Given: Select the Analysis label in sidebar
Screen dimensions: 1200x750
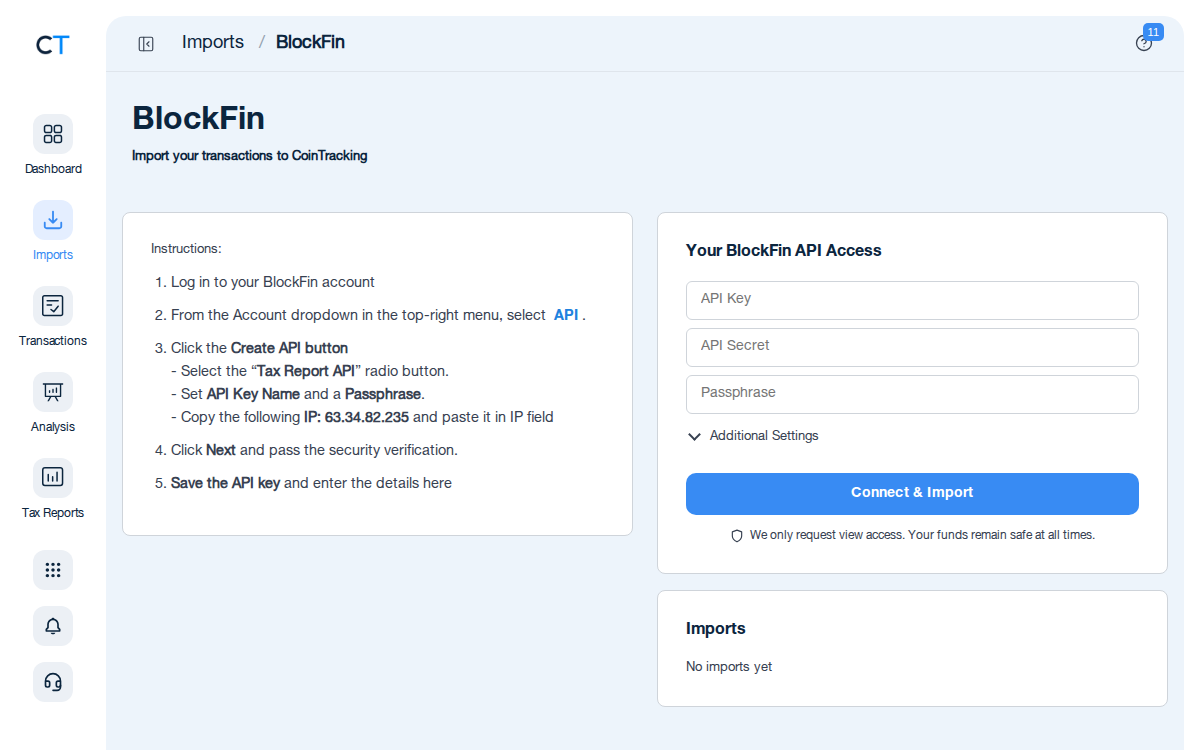Looking at the screenshot, I should click(x=53, y=427).
